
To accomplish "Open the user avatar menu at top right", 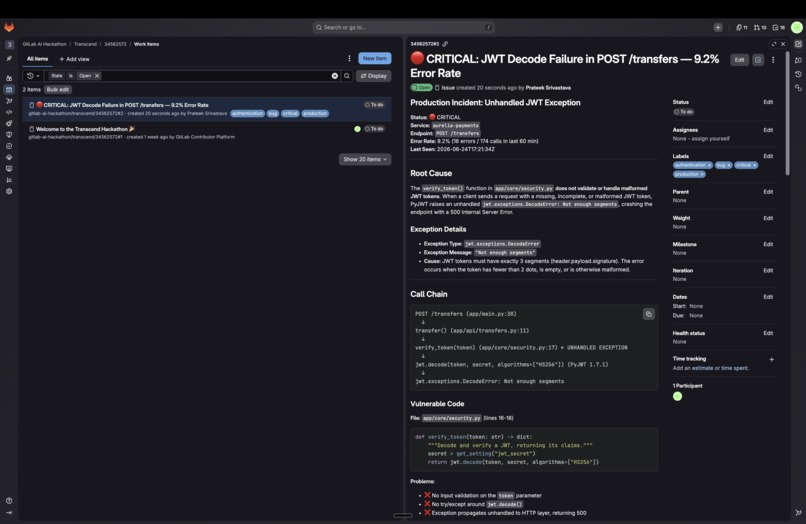I will (797, 27).
